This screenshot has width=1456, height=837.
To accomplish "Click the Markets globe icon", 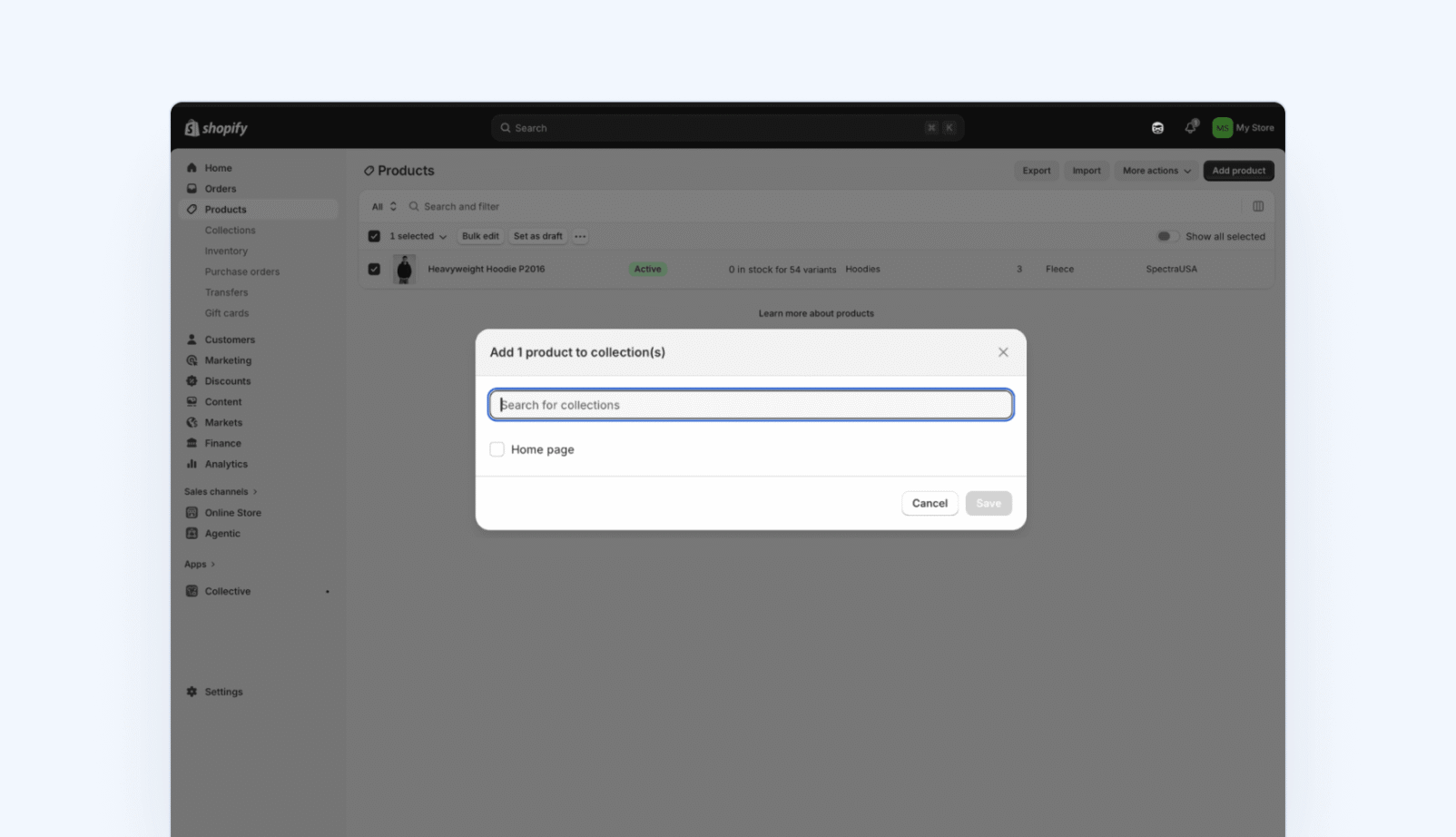I will [192, 423].
